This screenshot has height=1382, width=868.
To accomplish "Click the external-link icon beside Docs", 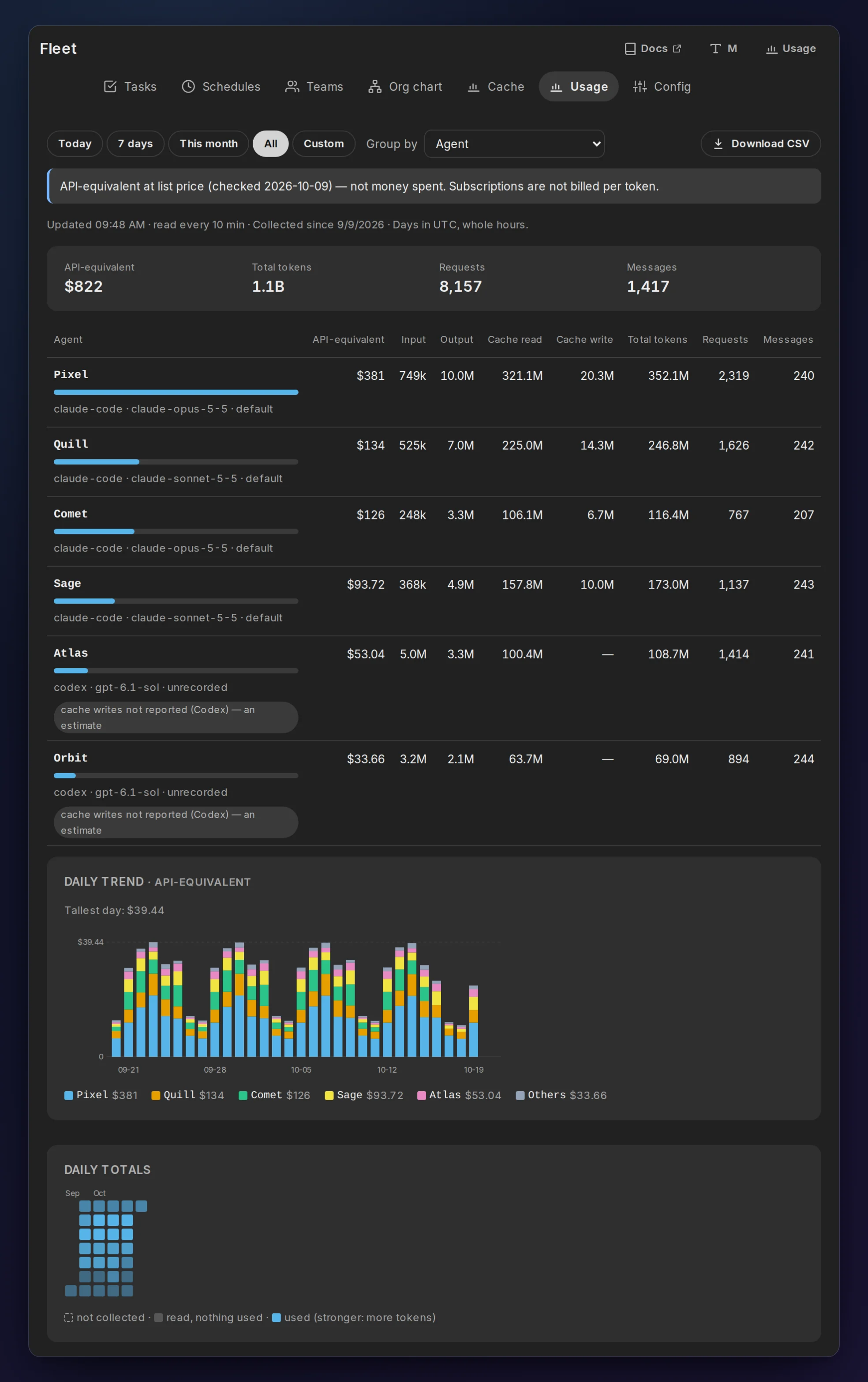I will coord(677,49).
